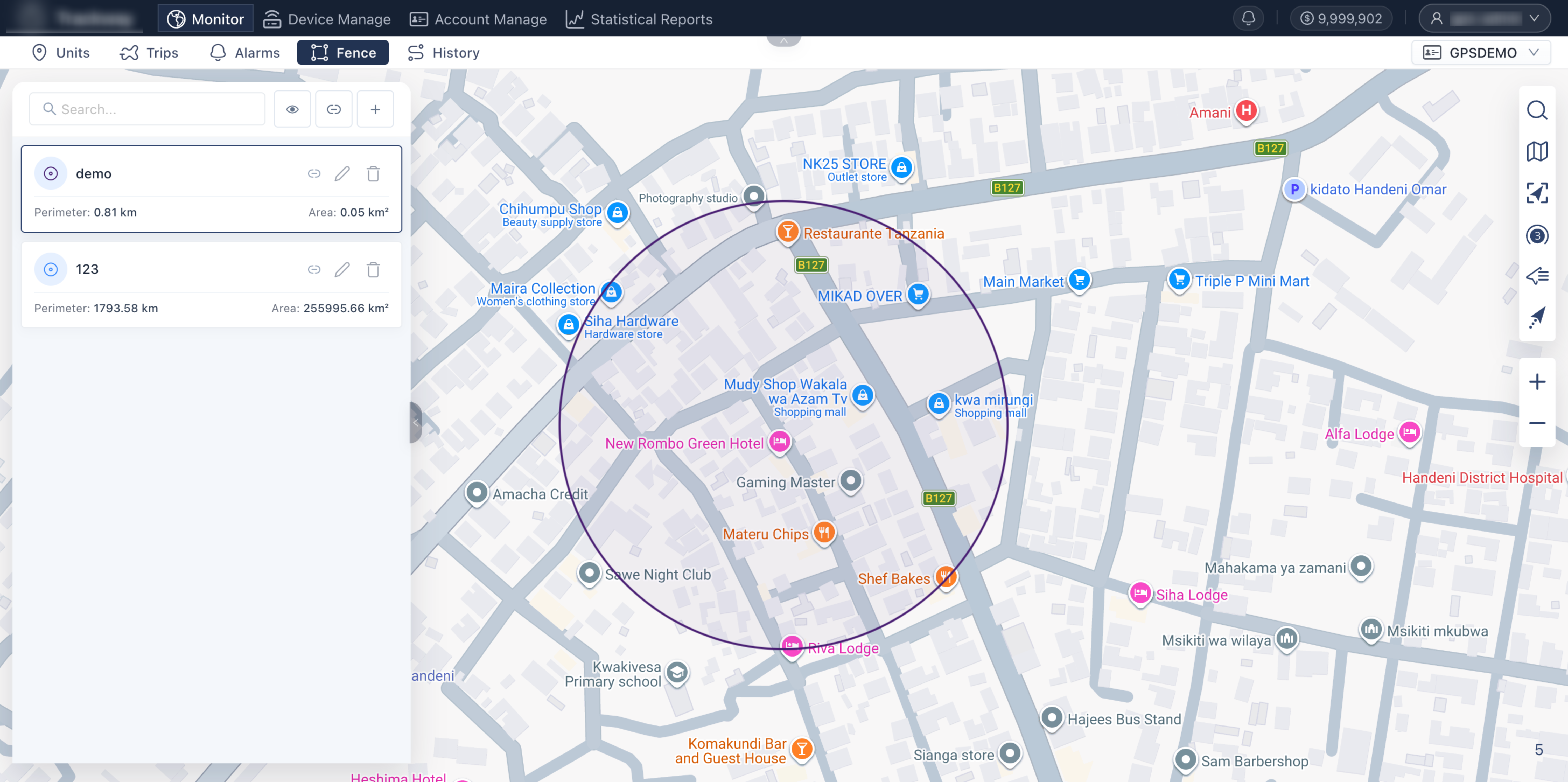Click the circled 3 cluster tool
This screenshot has width=1568, height=782.
pyautogui.click(x=1536, y=235)
